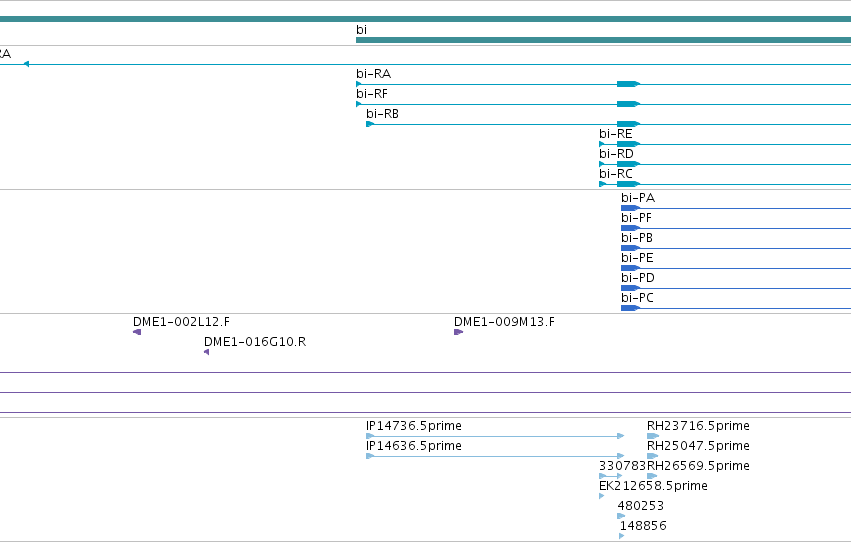Click the IP14736.5prime EST alignment line
Screen dimensions: 851x542
(496, 436)
